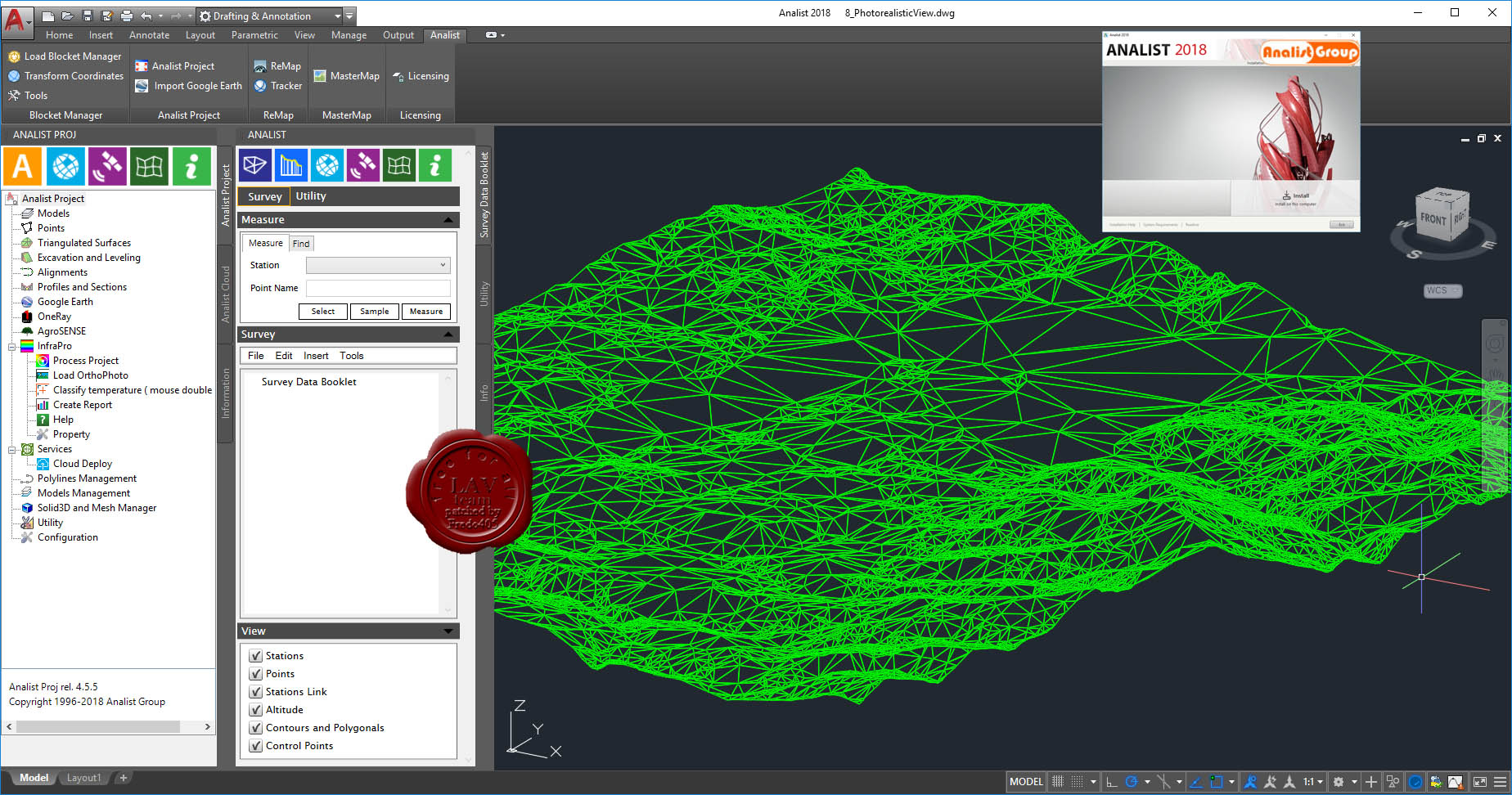Viewport: 1512px width, 795px height.
Task: Toggle the Altitude checkbox
Action: [256, 710]
